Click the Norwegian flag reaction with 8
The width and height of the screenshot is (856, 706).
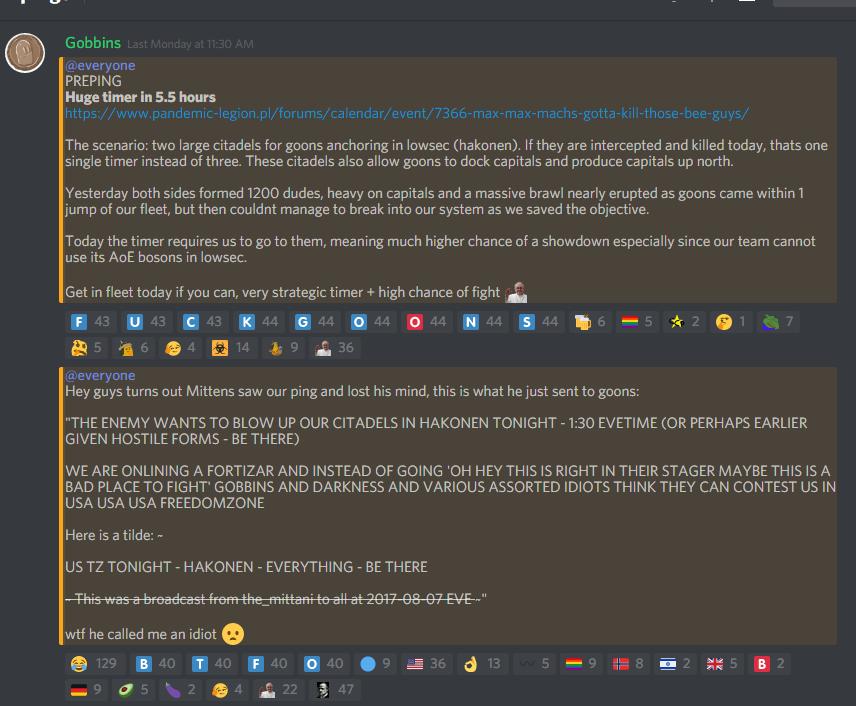coord(629,663)
